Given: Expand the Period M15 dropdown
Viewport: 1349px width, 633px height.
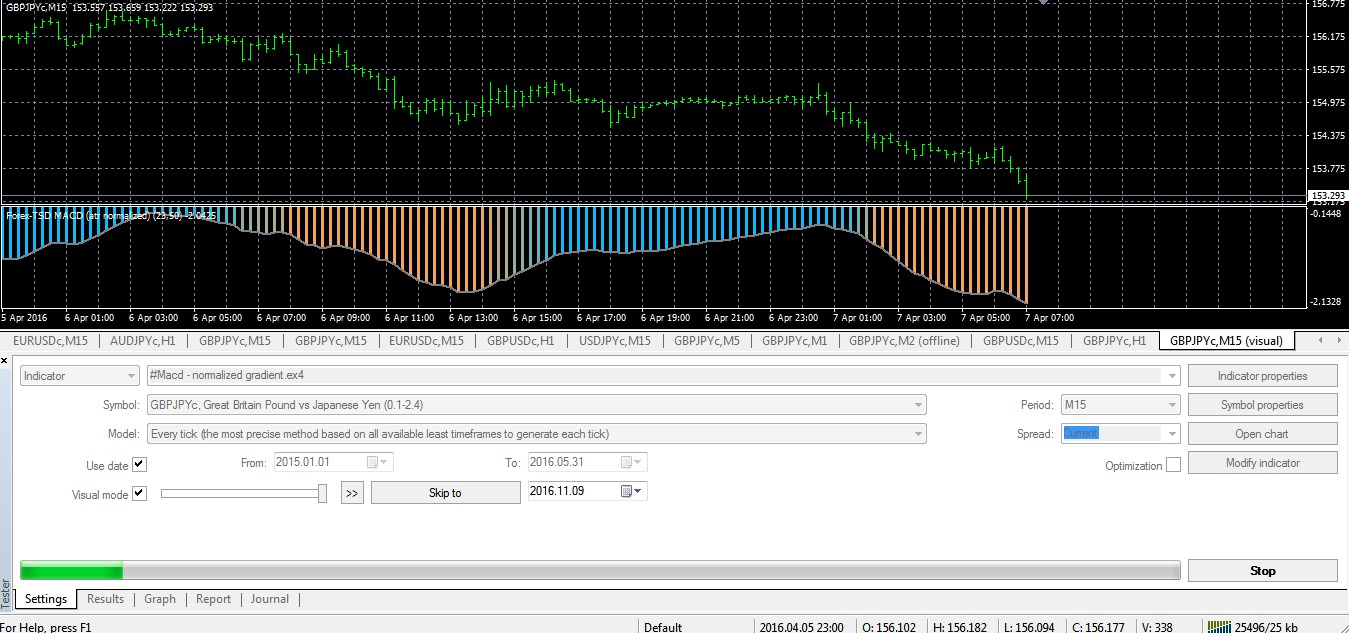Looking at the screenshot, I should tap(1172, 405).
